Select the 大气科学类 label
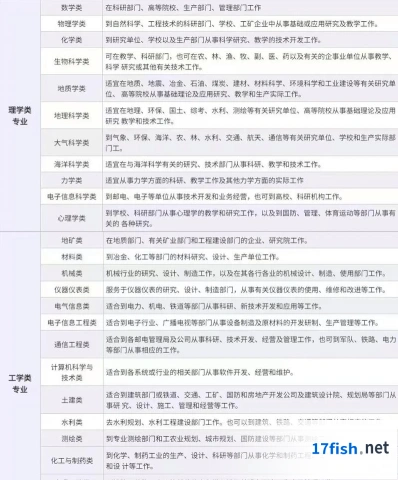398x480 pixels. point(72,143)
